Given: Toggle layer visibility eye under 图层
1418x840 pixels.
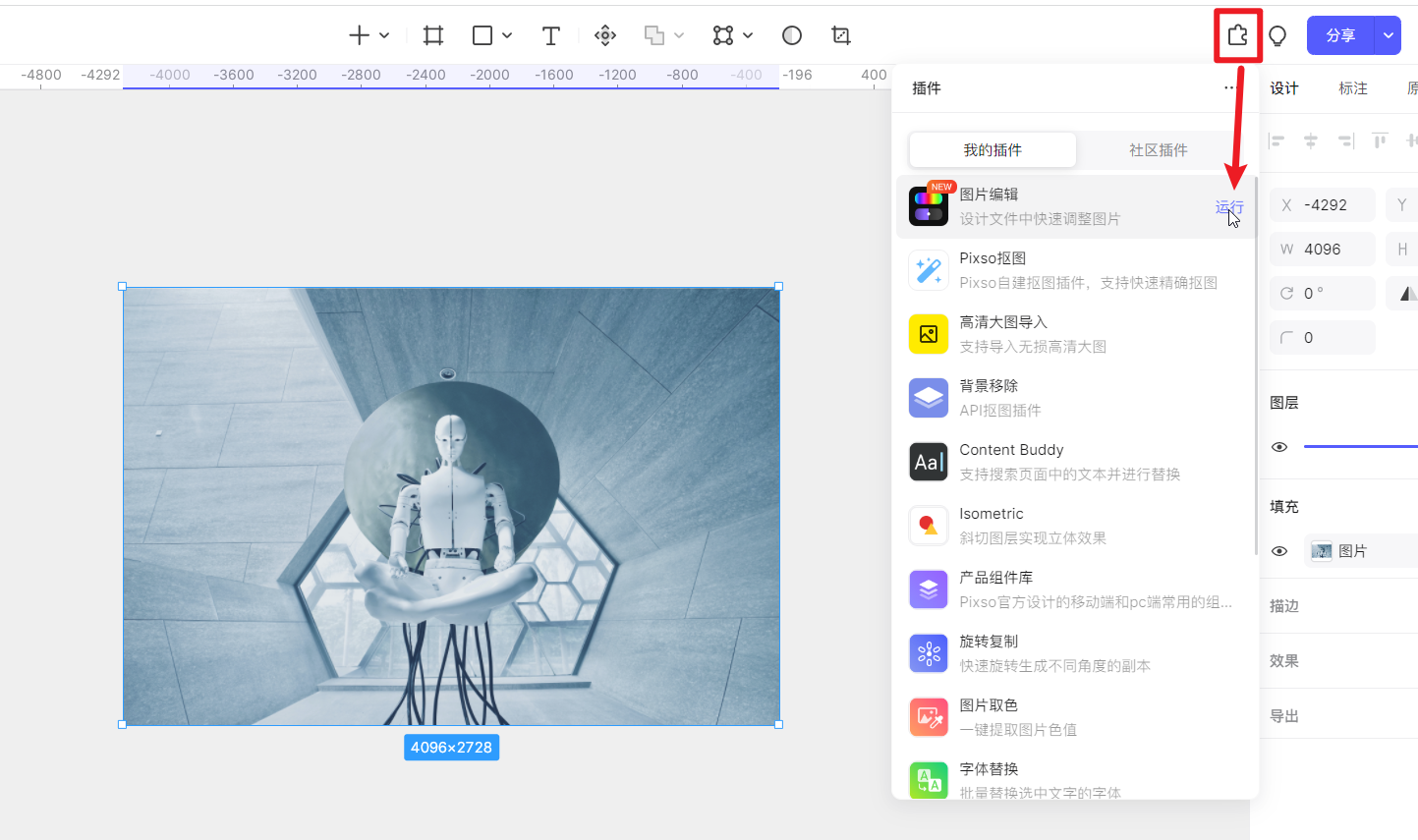Looking at the screenshot, I should tap(1279, 447).
